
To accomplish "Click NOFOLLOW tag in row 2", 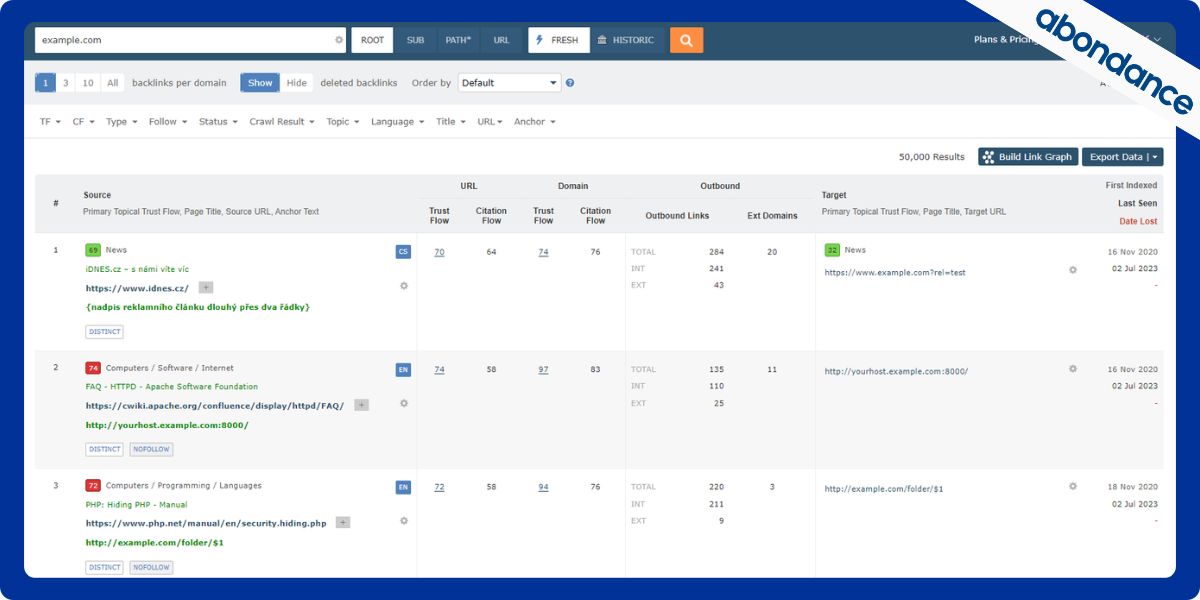I will [x=151, y=449].
